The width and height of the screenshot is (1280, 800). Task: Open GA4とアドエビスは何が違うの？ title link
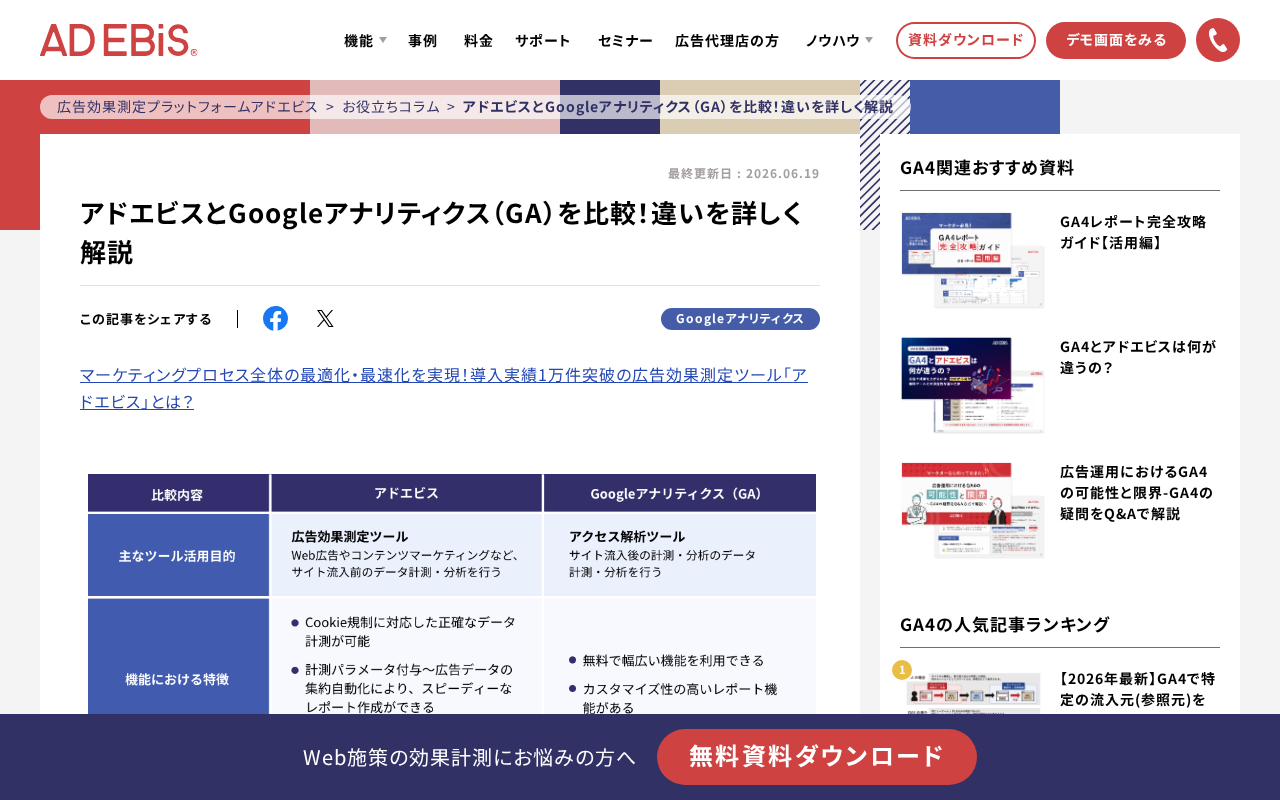point(1138,357)
